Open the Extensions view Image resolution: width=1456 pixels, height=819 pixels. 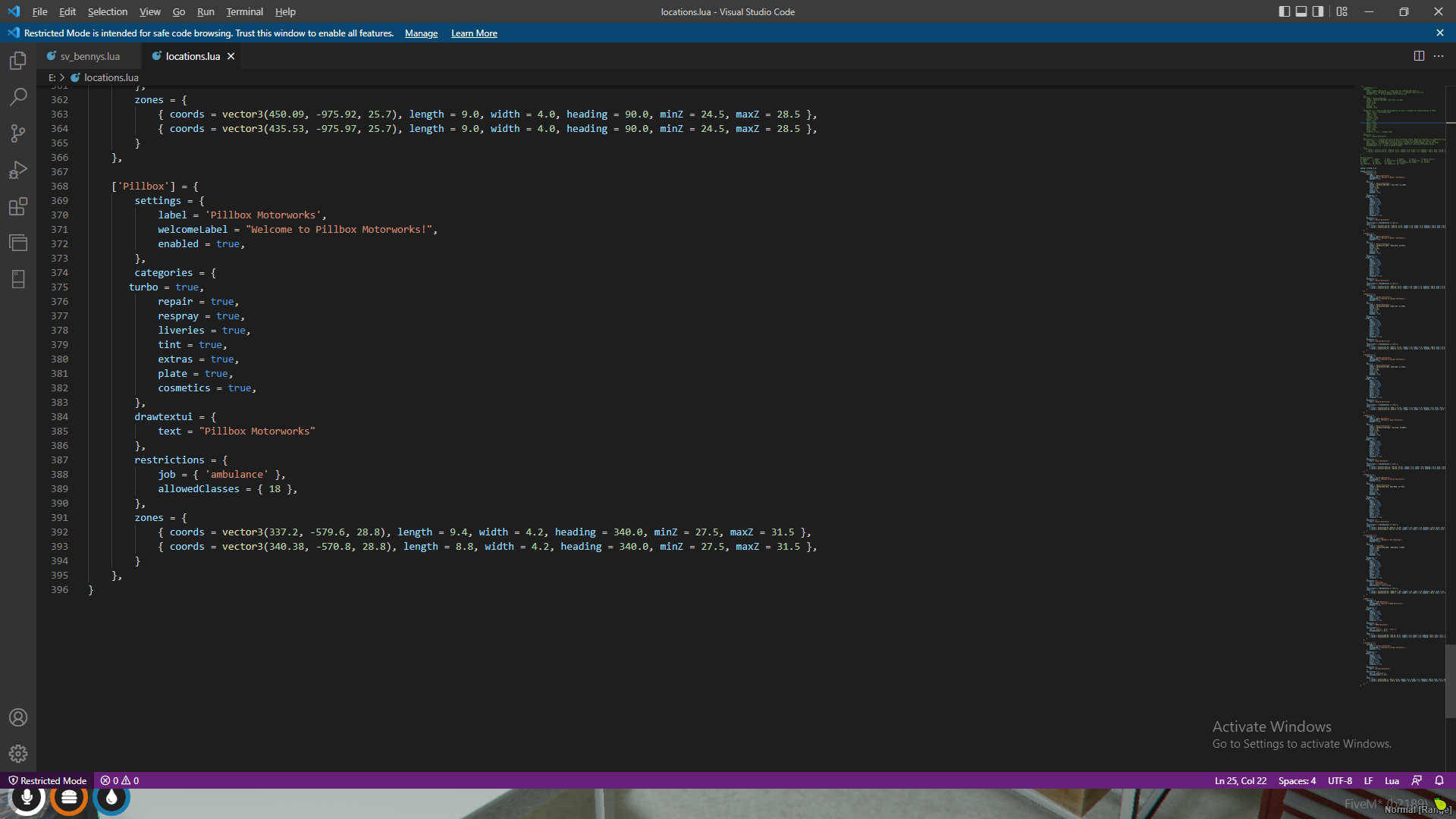(x=18, y=206)
